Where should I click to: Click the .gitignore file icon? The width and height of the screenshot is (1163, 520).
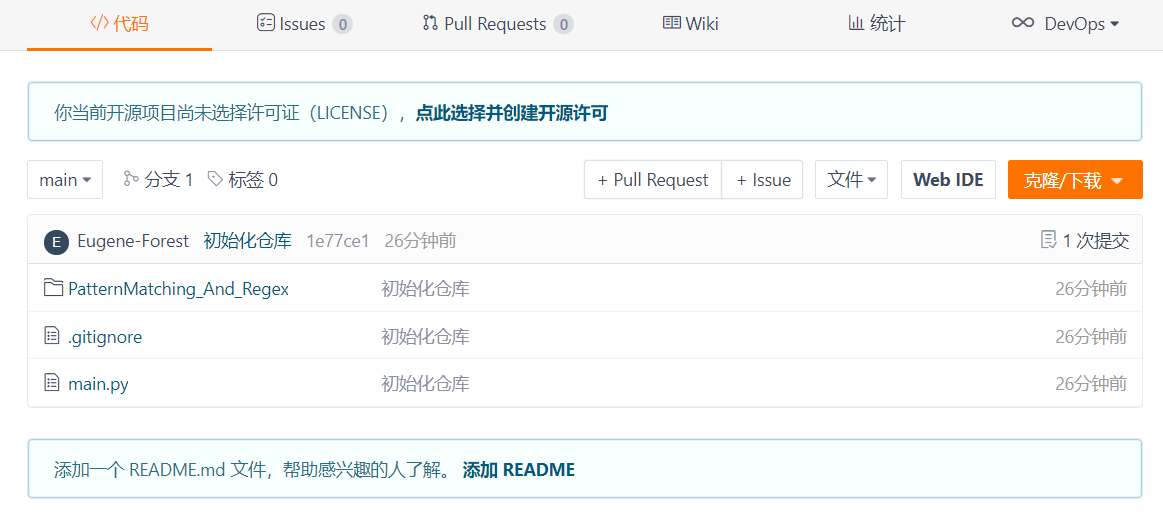(51, 336)
